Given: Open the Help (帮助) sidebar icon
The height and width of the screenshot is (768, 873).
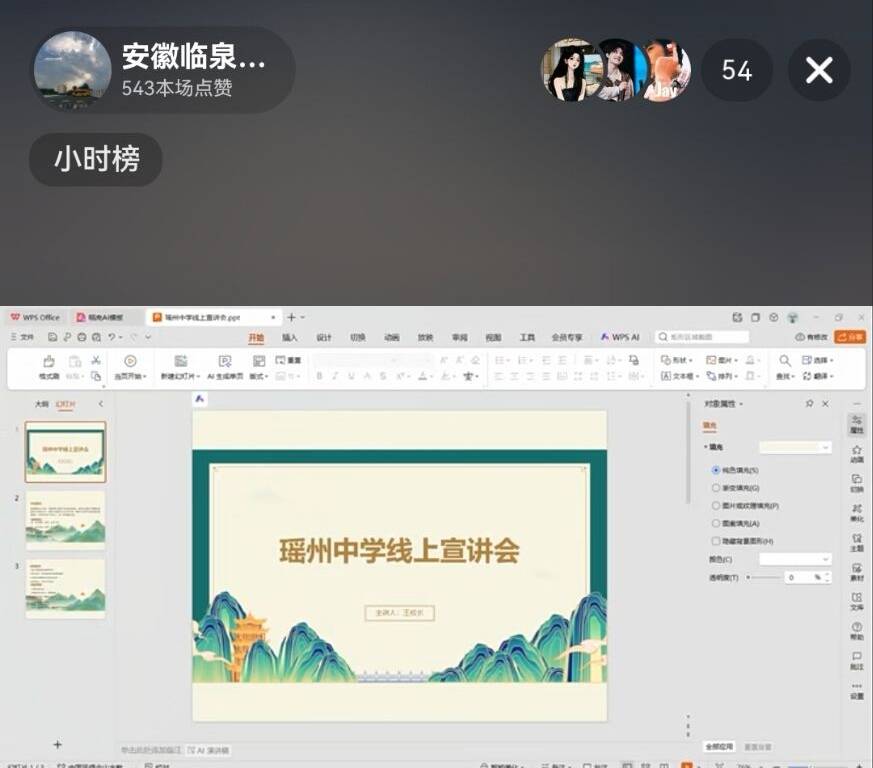Looking at the screenshot, I should (857, 630).
